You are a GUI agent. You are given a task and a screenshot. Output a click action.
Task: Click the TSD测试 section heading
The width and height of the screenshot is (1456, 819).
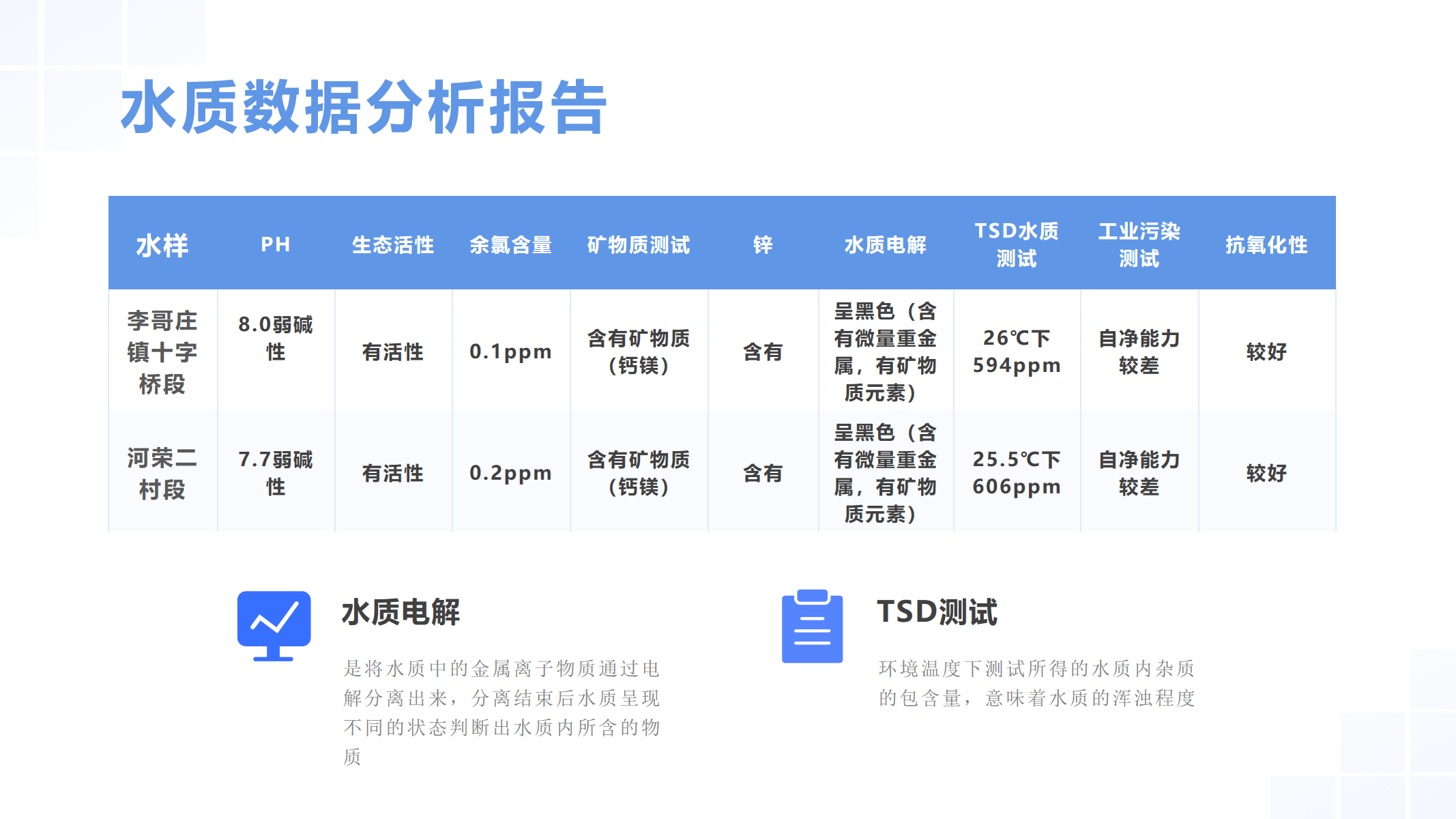(x=937, y=612)
